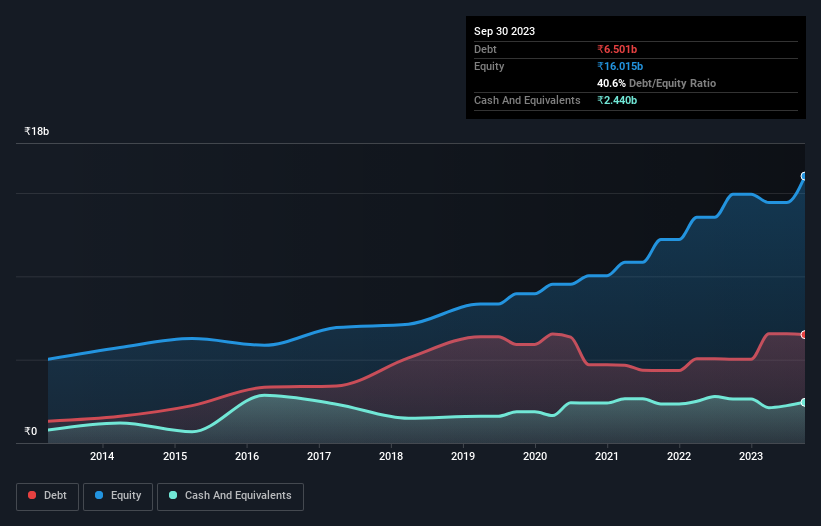
Task: Click the 2021 x-axis label
Action: coord(607,456)
